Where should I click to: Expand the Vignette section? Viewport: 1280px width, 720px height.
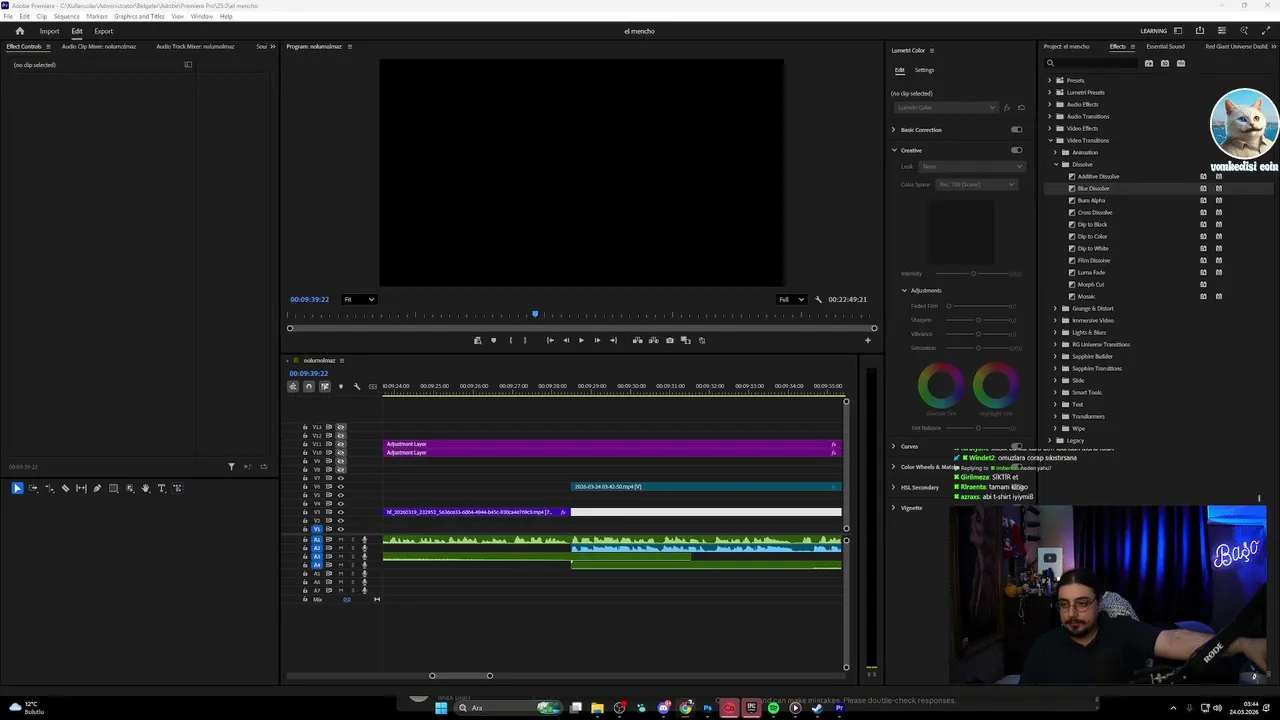(894, 507)
